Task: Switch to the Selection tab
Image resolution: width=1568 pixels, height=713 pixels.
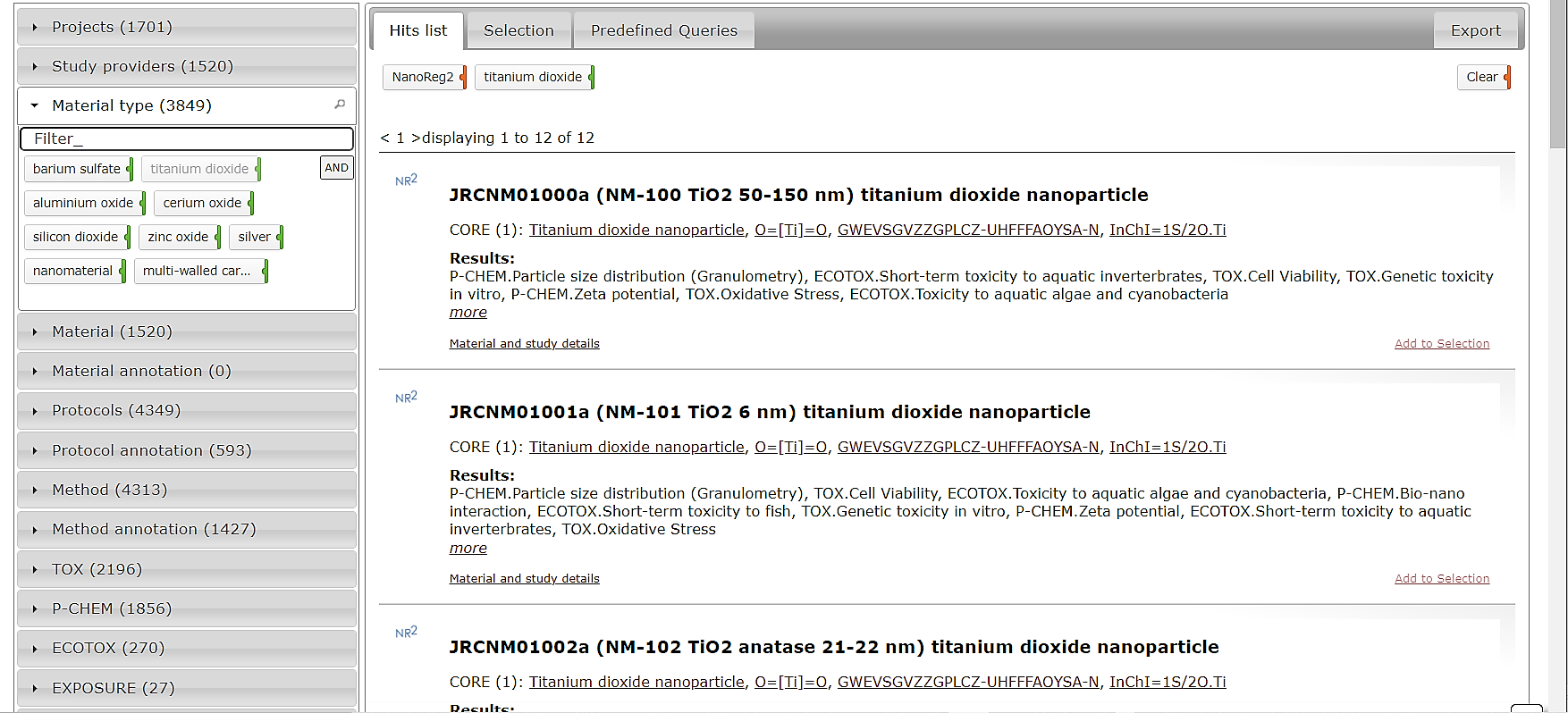Action: [518, 30]
